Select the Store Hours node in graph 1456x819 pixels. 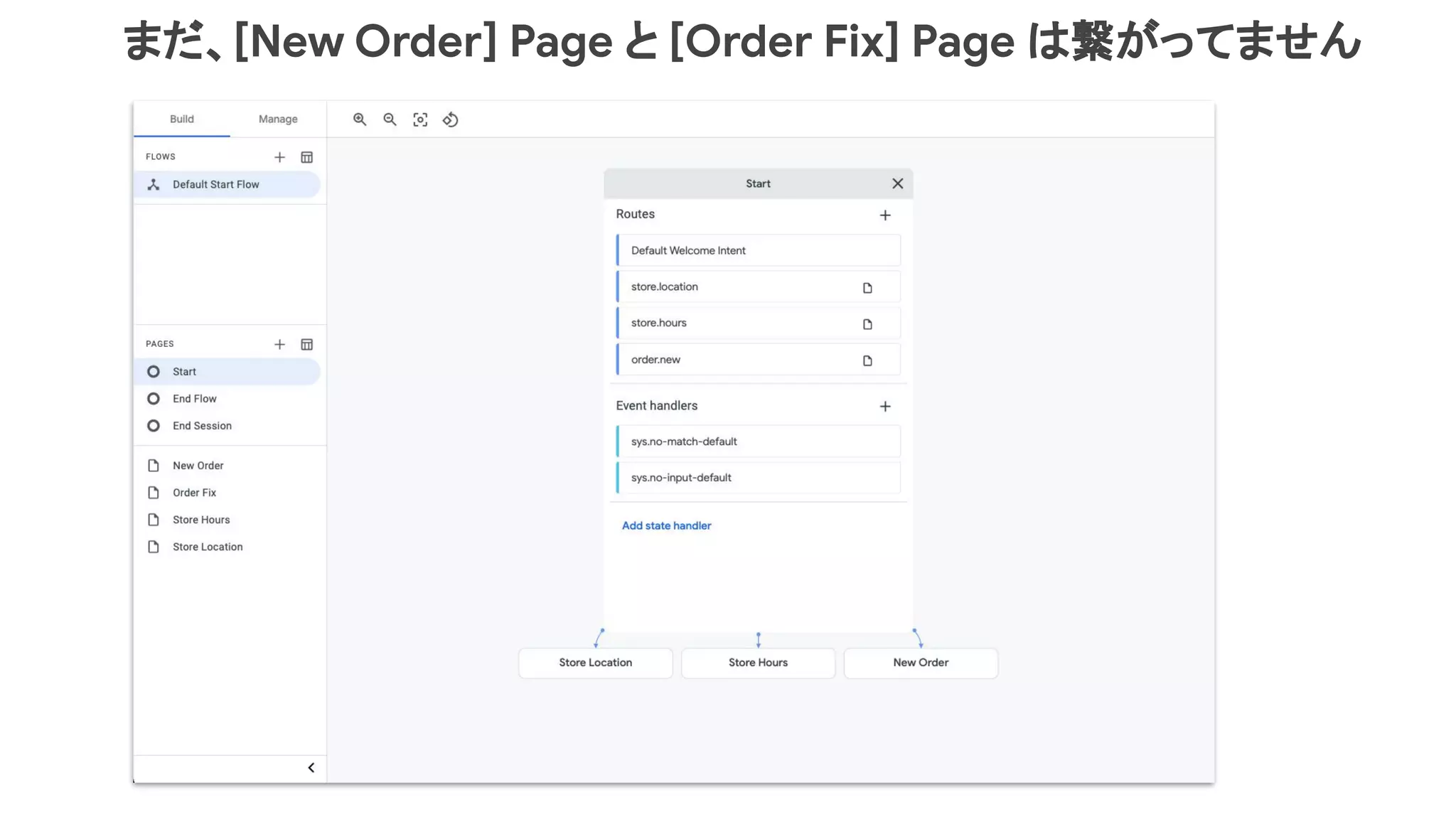758,663
